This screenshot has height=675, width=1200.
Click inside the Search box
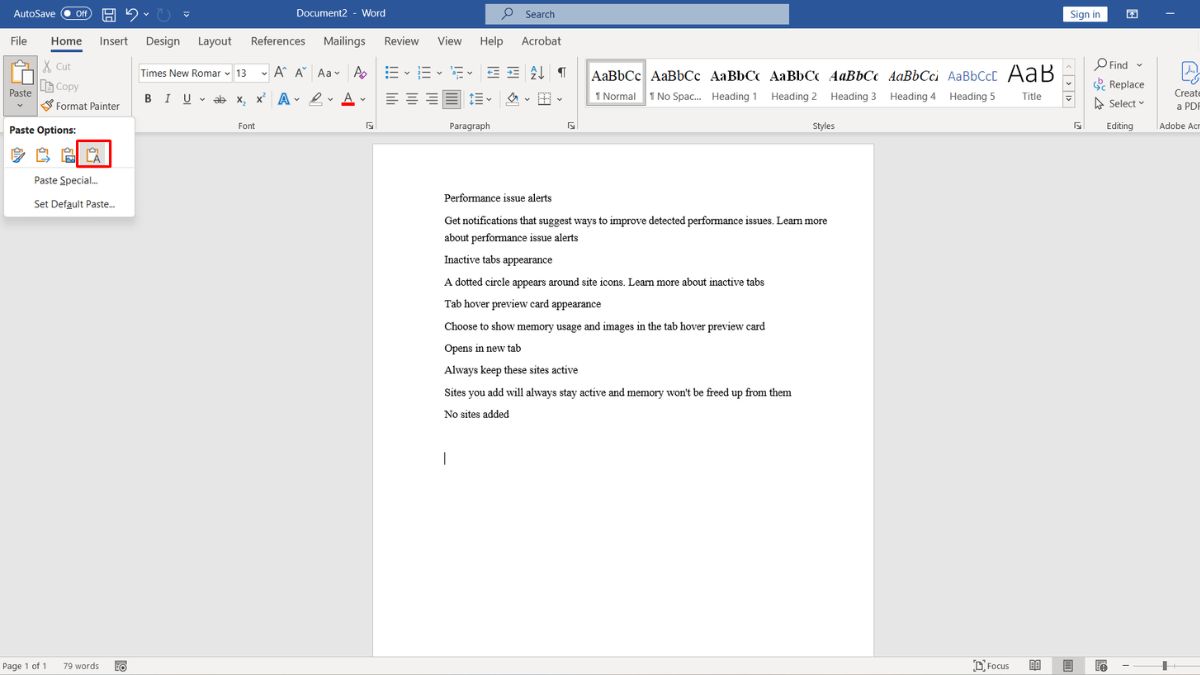[637, 14]
